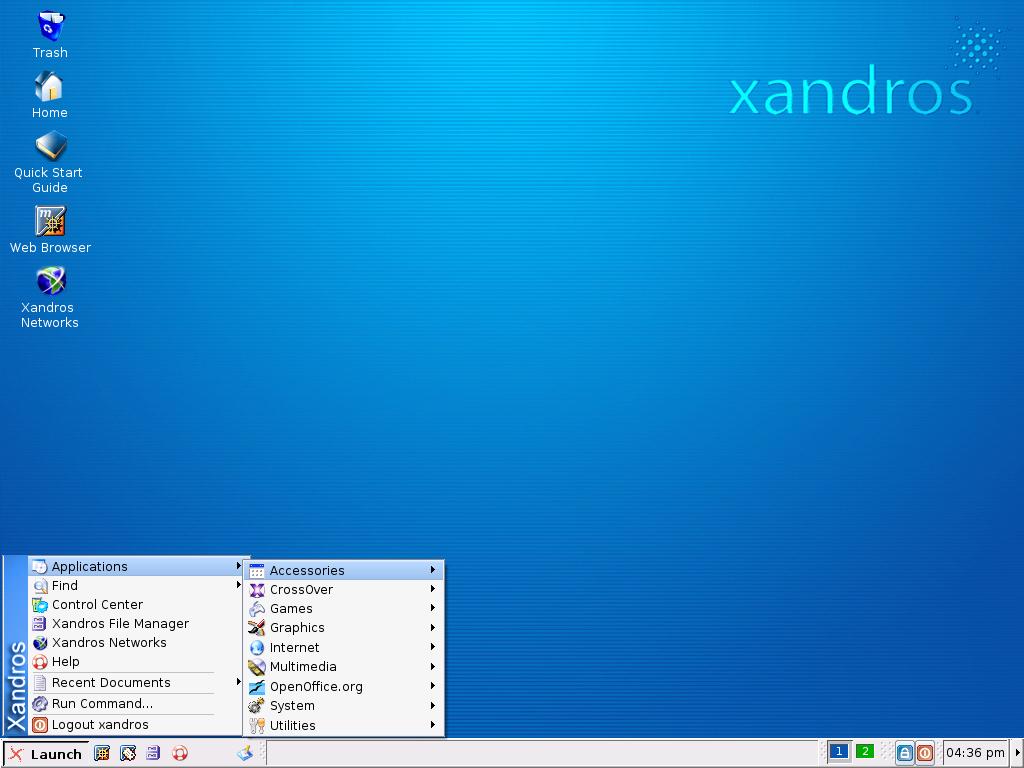1024x768 pixels.
Task: Open Xandros Networks desktop icon
Action: tap(49, 282)
